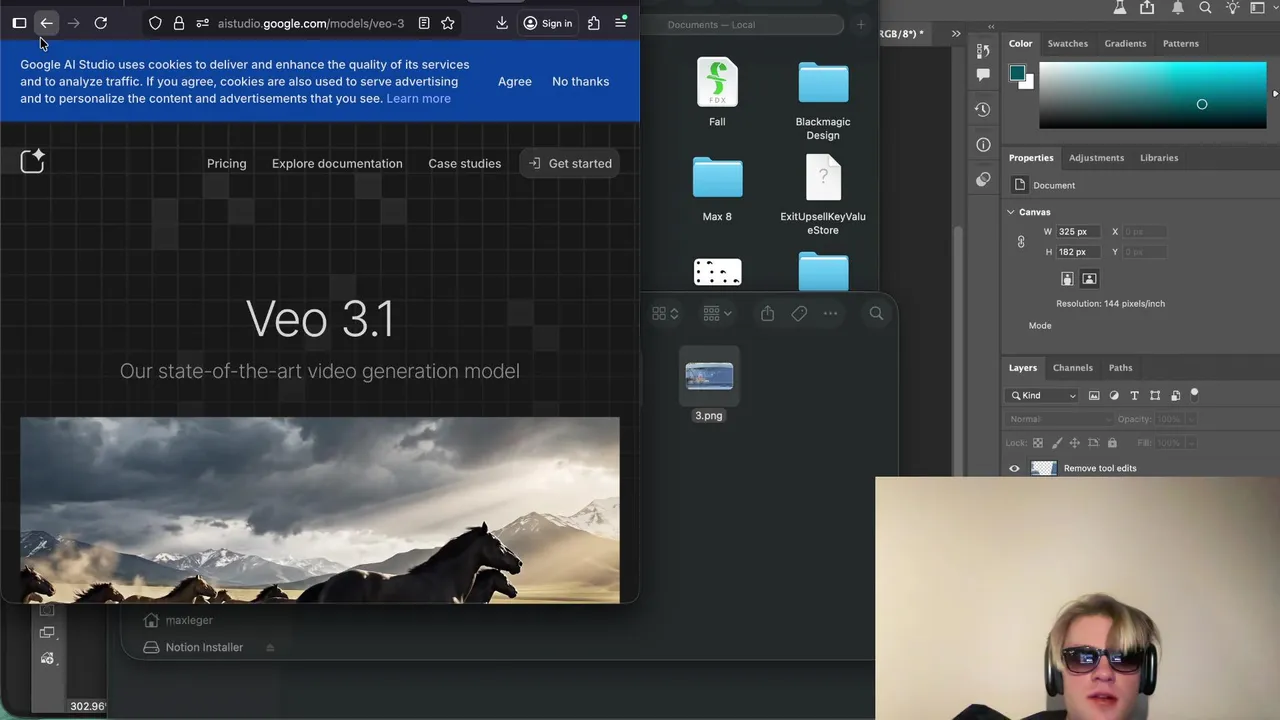Toggle the browser sidebar icon

point(19,23)
